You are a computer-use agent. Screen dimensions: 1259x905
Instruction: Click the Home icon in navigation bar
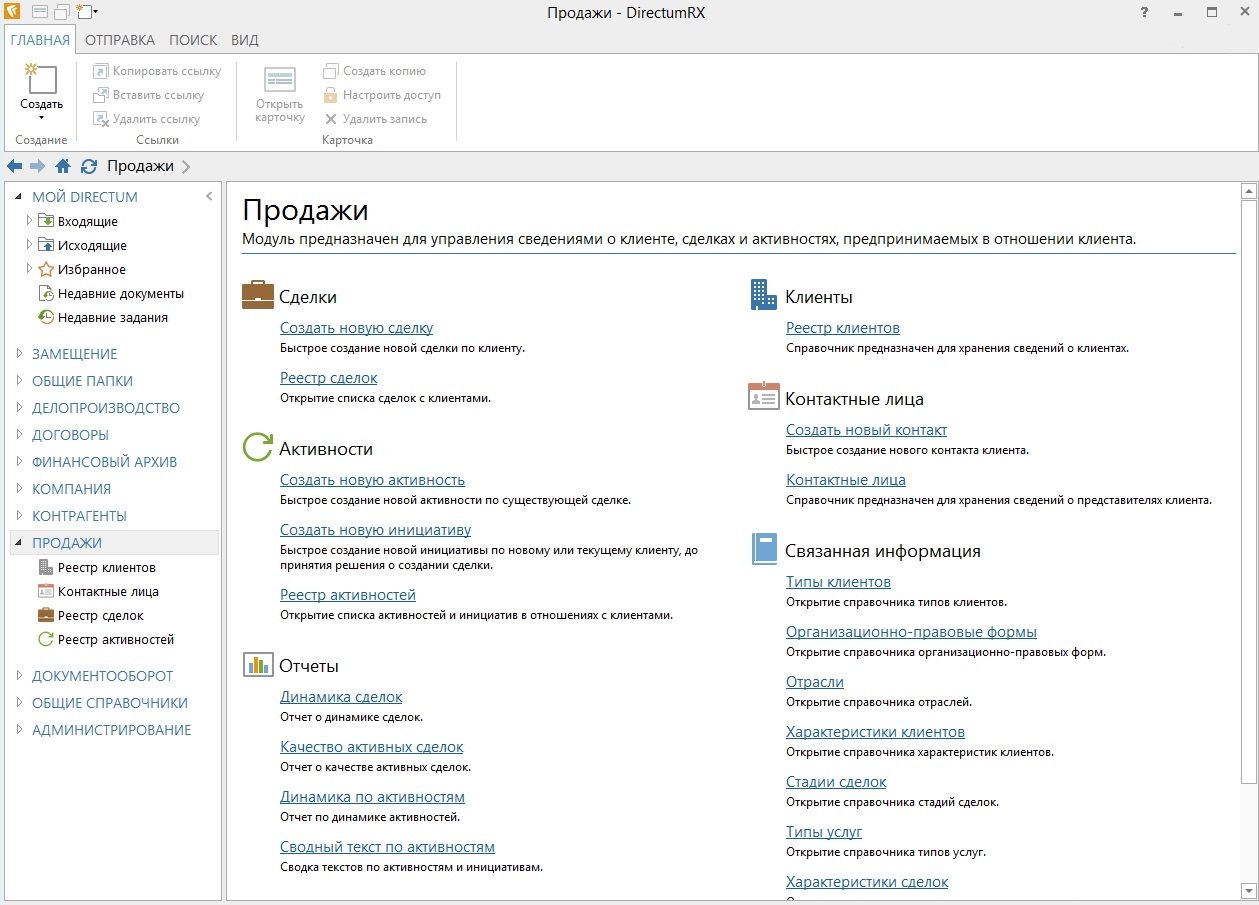63,166
